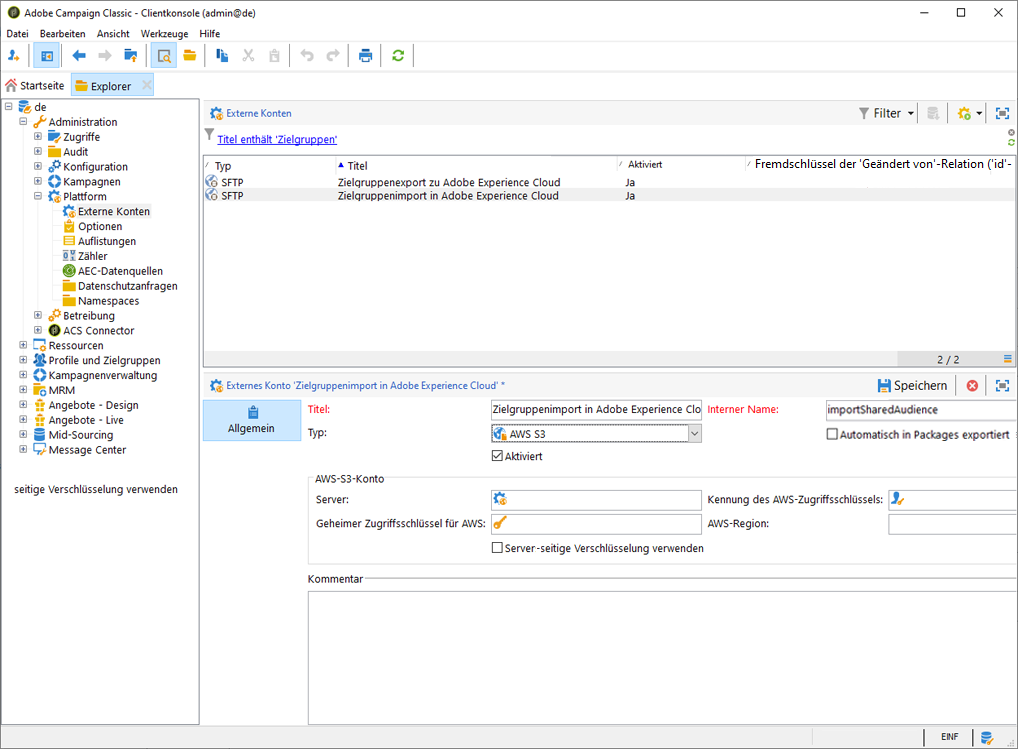Click the Titel input field

(x=596, y=410)
